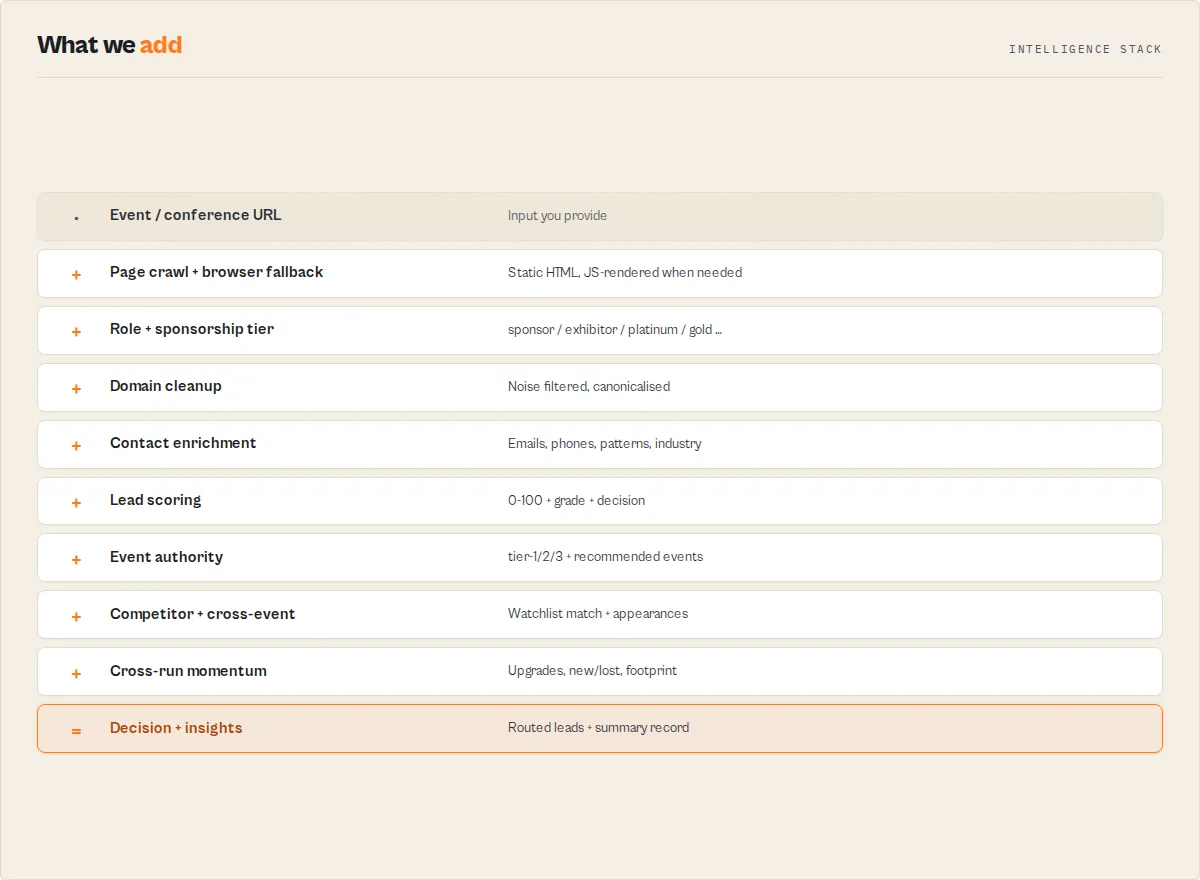Click the plus icon beside Role + sponsorship tier
Screen dimensions: 1200x880
(76, 331)
